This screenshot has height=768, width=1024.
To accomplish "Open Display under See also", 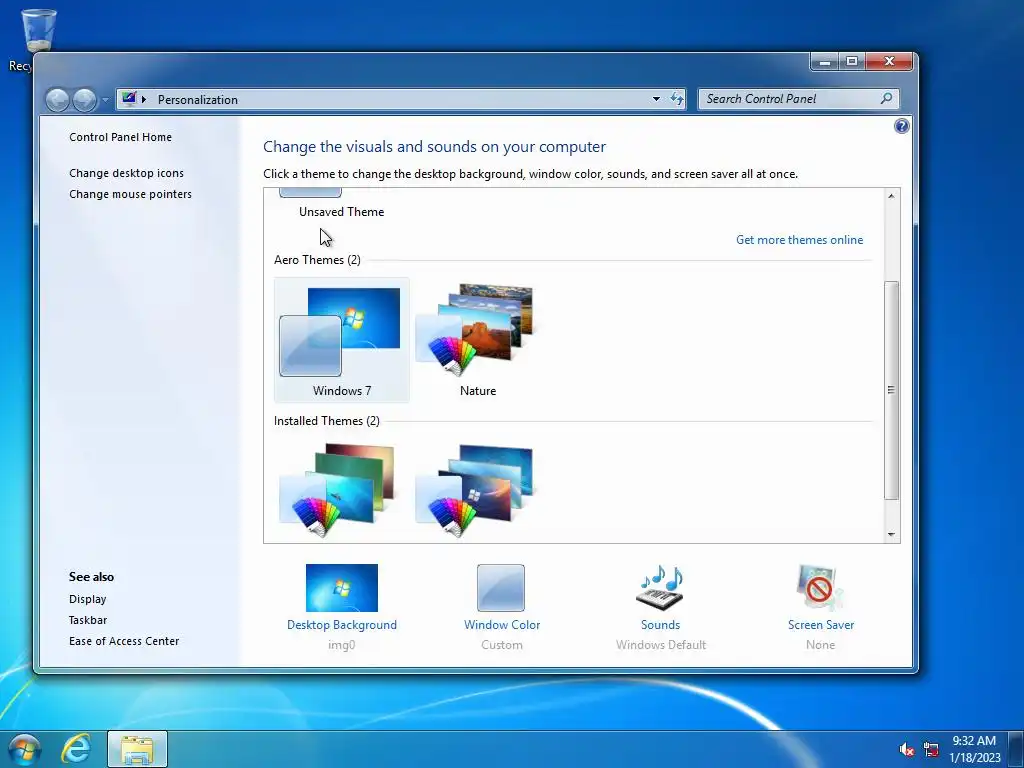I will coord(88,599).
